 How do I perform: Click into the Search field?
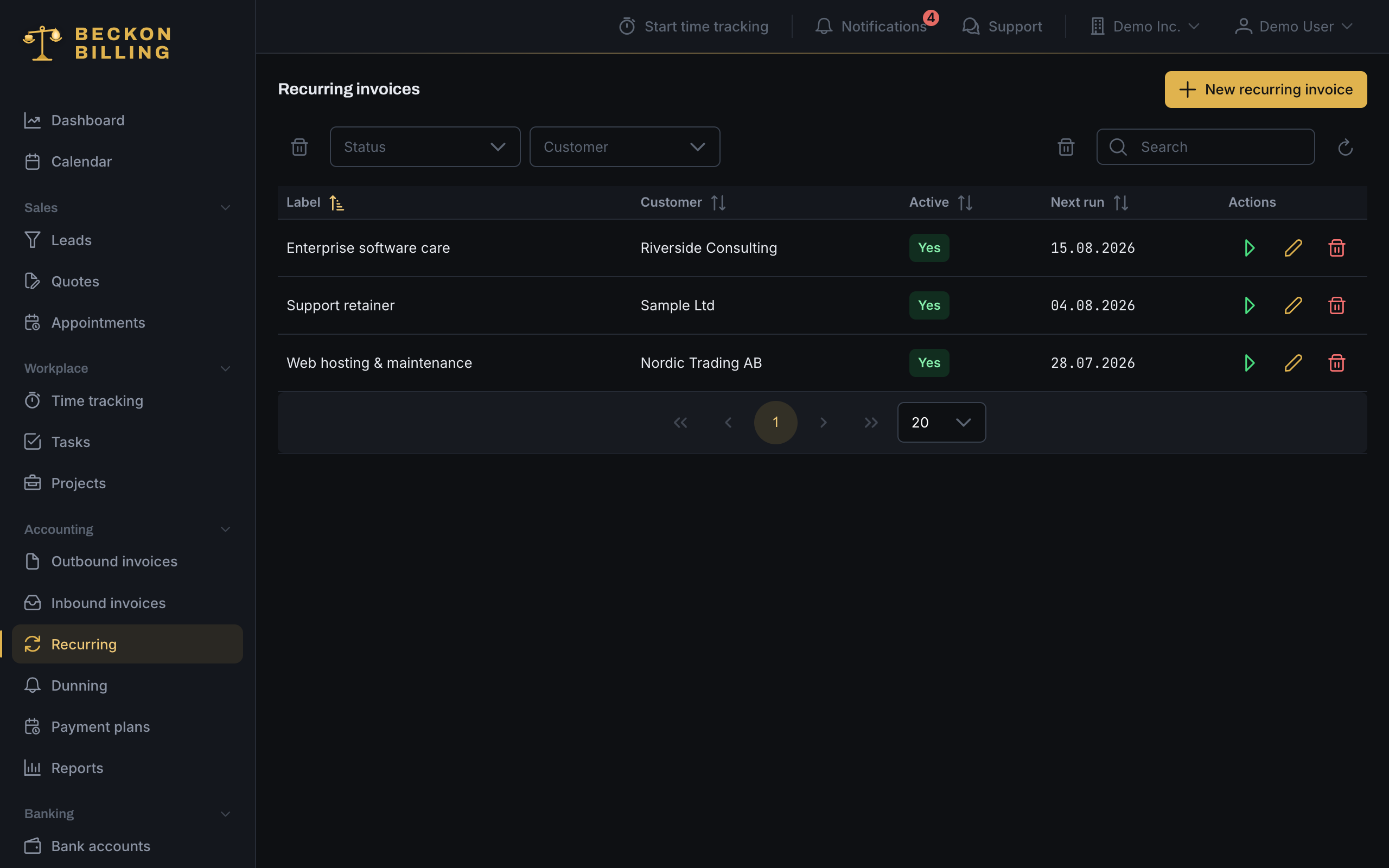1205,147
